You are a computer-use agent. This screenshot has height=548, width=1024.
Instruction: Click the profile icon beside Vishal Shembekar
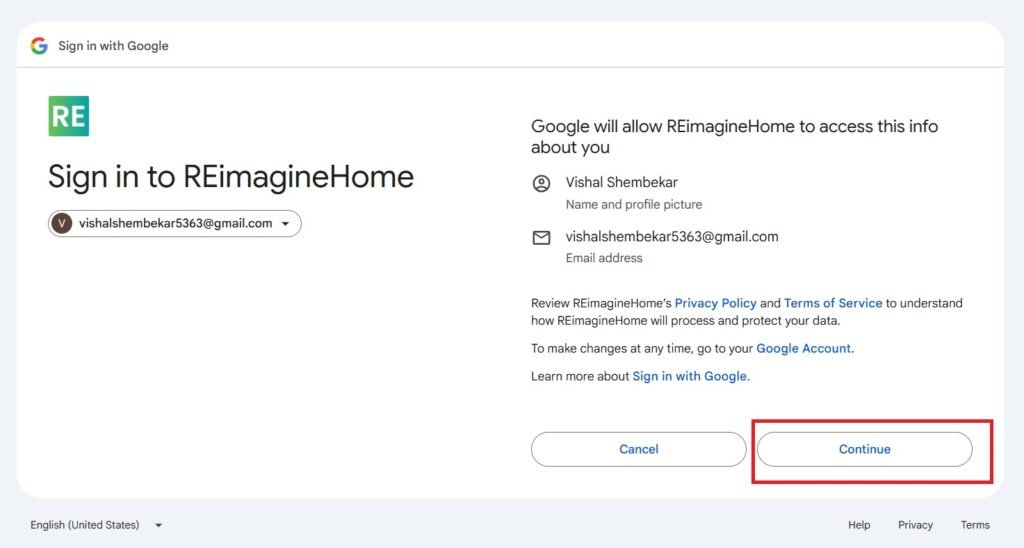click(x=541, y=184)
